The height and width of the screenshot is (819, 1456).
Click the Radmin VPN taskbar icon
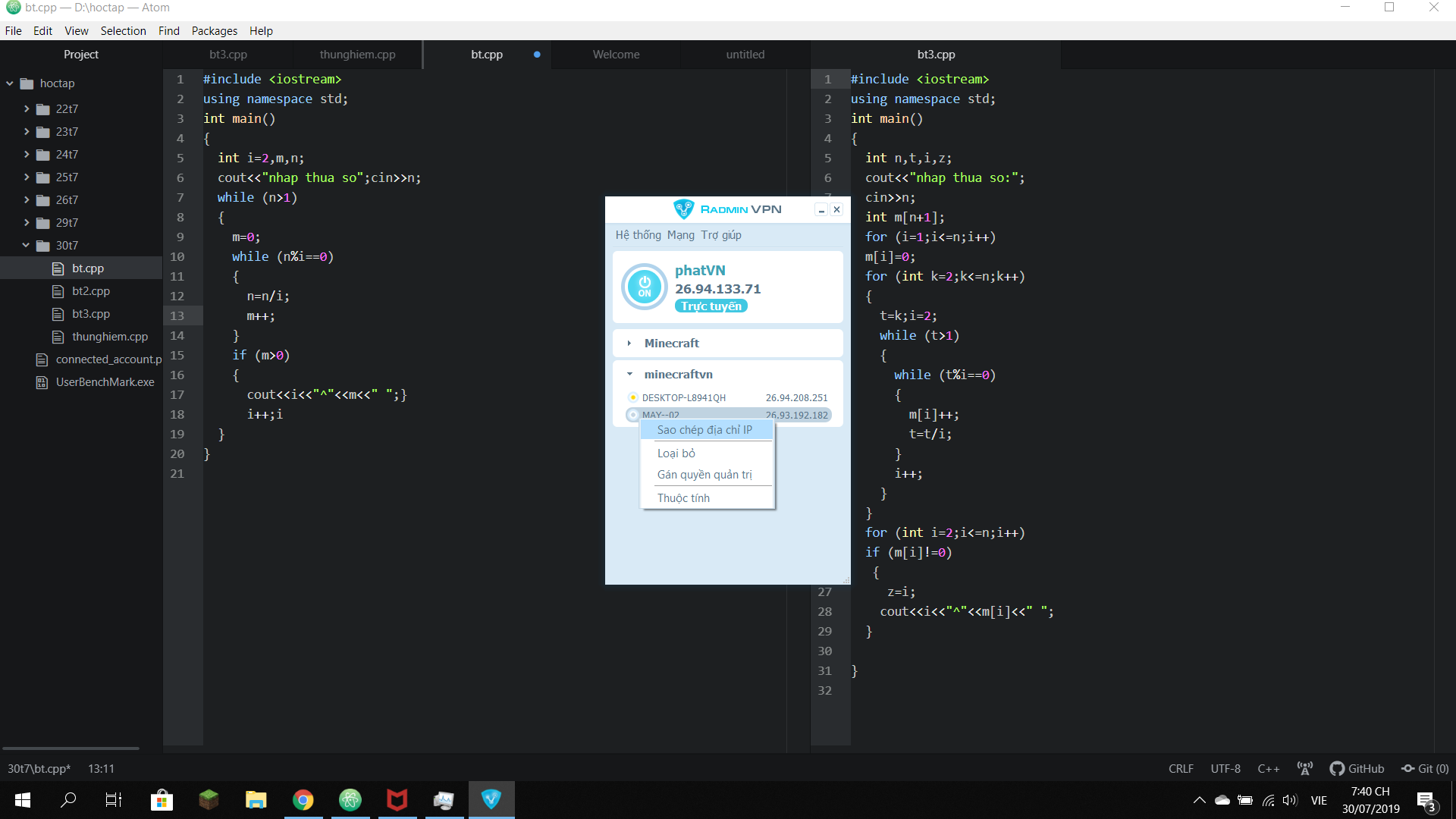[491, 799]
